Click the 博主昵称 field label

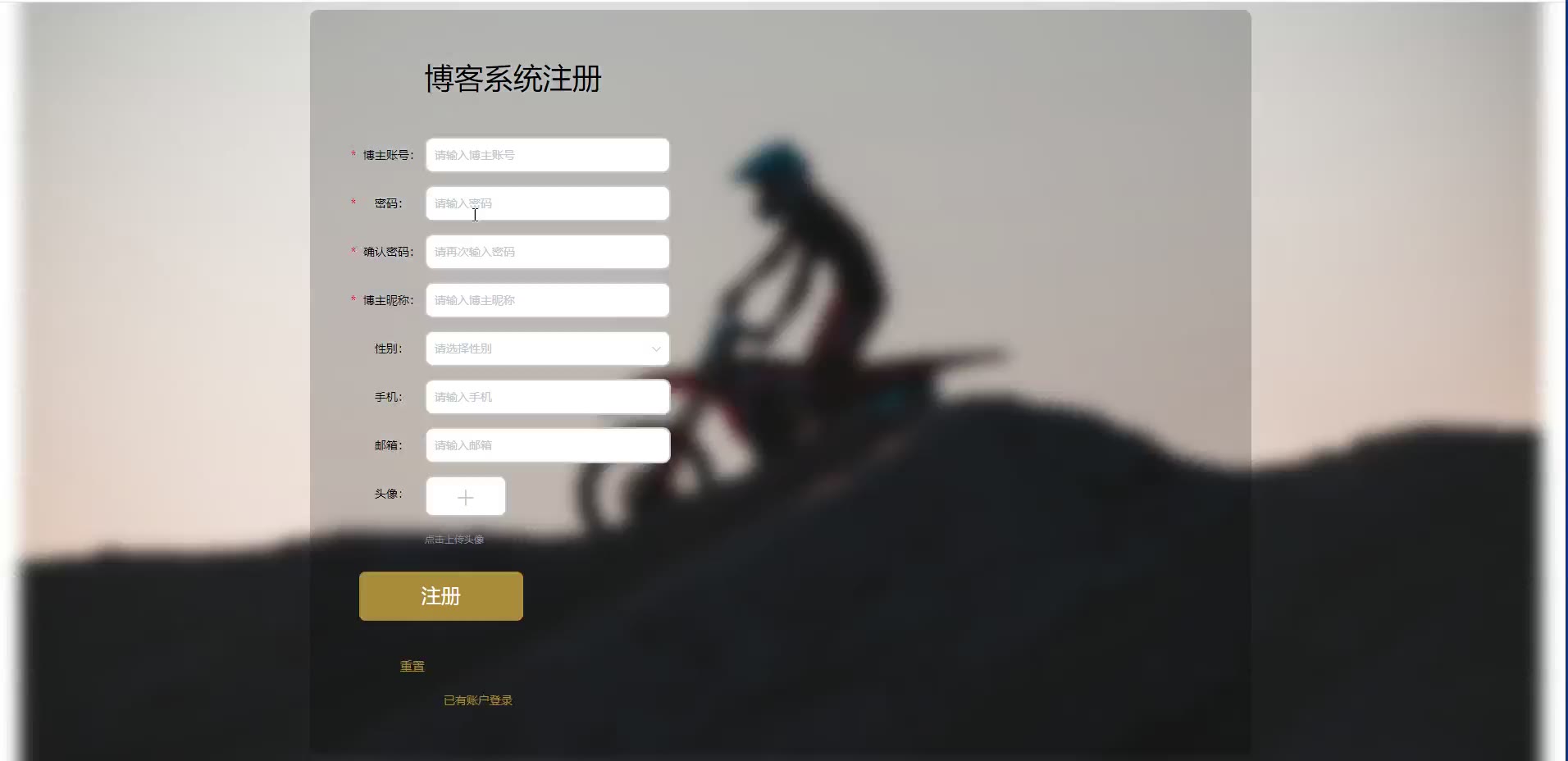[388, 300]
